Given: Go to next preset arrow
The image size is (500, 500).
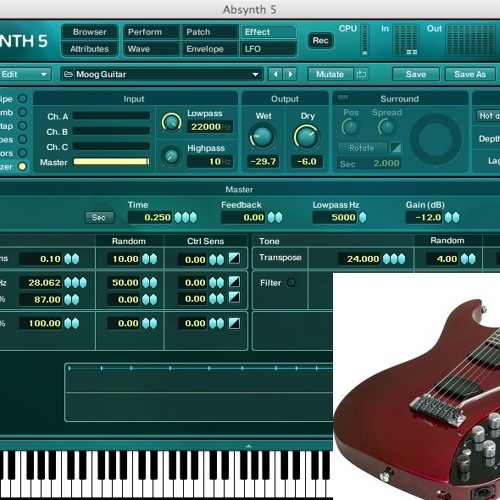Looking at the screenshot, I should (290, 74).
